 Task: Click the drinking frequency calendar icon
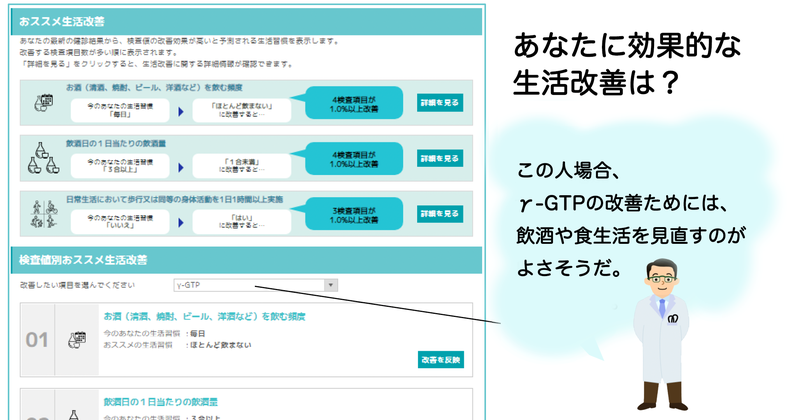[x=43, y=102]
